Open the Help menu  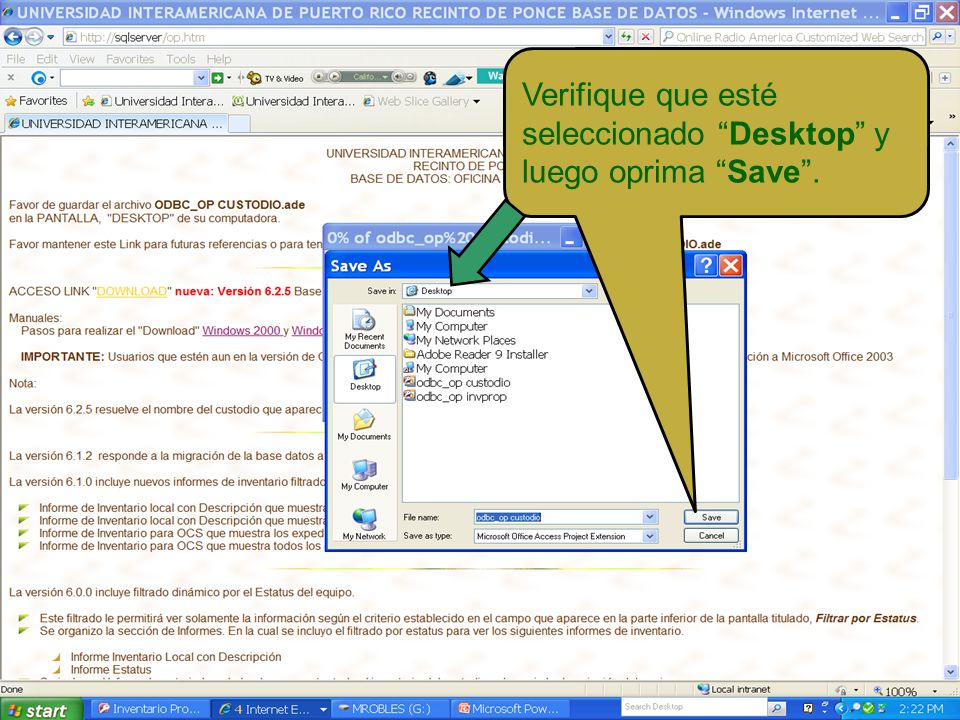coord(219,59)
